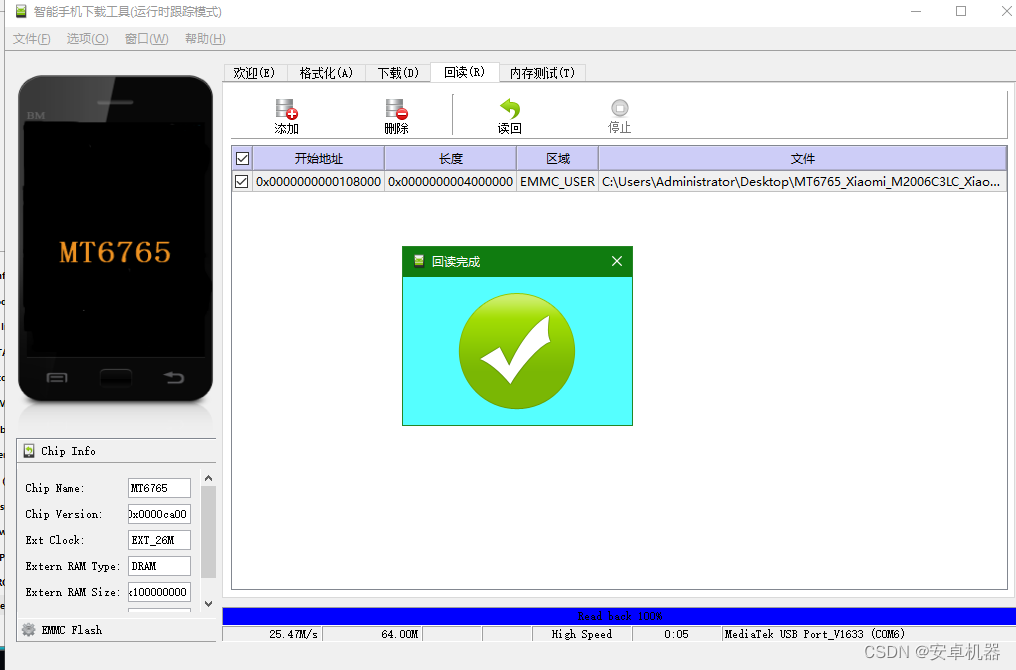Click the Chip Info scroll down arrow
This screenshot has width=1016, height=670.
pos(208,603)
